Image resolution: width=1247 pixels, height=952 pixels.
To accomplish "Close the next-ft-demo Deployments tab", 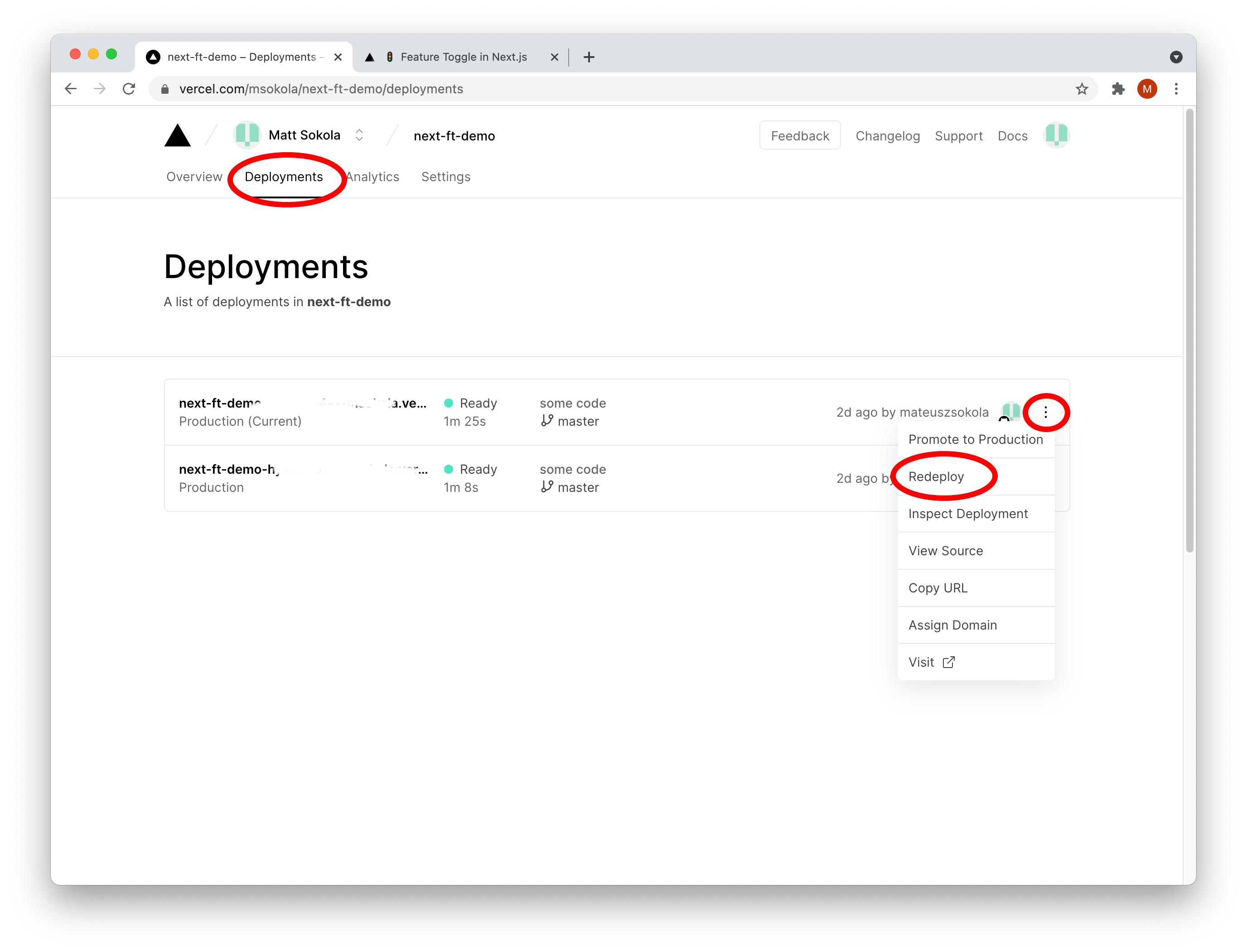I will tap(338, 57).
